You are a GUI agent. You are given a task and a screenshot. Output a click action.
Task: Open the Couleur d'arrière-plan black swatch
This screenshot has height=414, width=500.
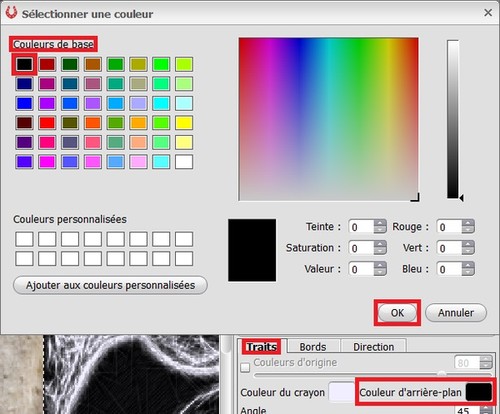coord(479,392)
